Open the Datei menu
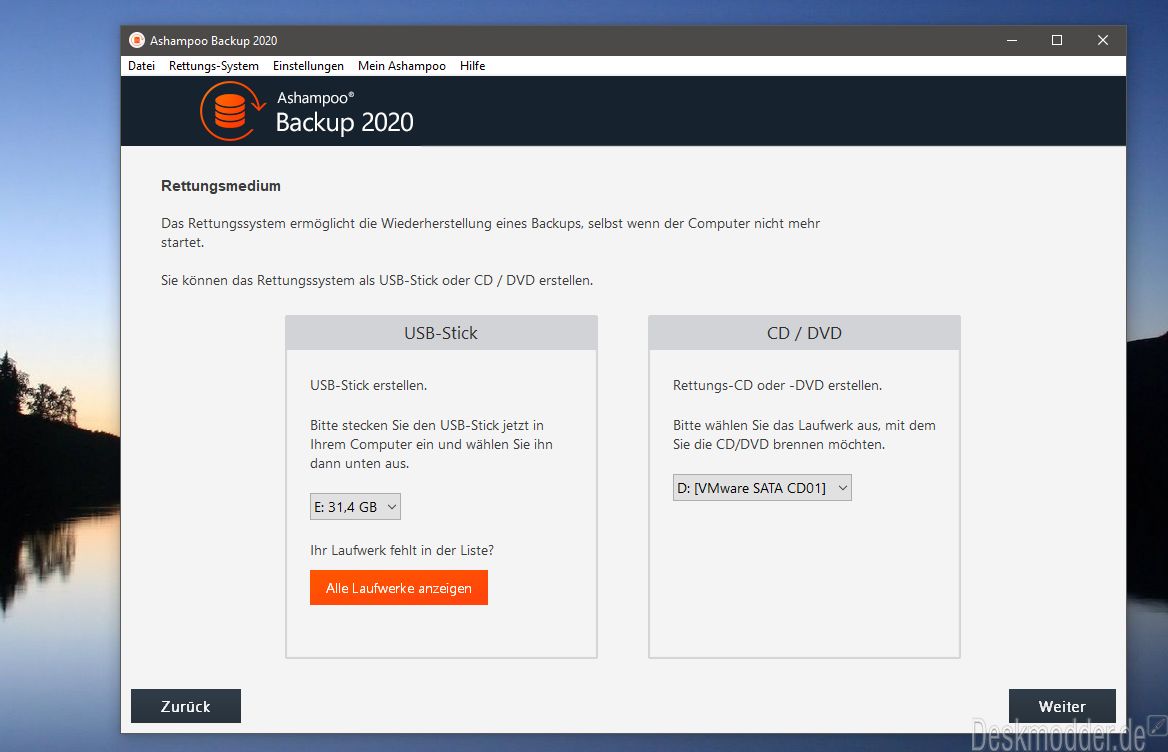This screenshot has height=752, width=1168. click(142, 66)
